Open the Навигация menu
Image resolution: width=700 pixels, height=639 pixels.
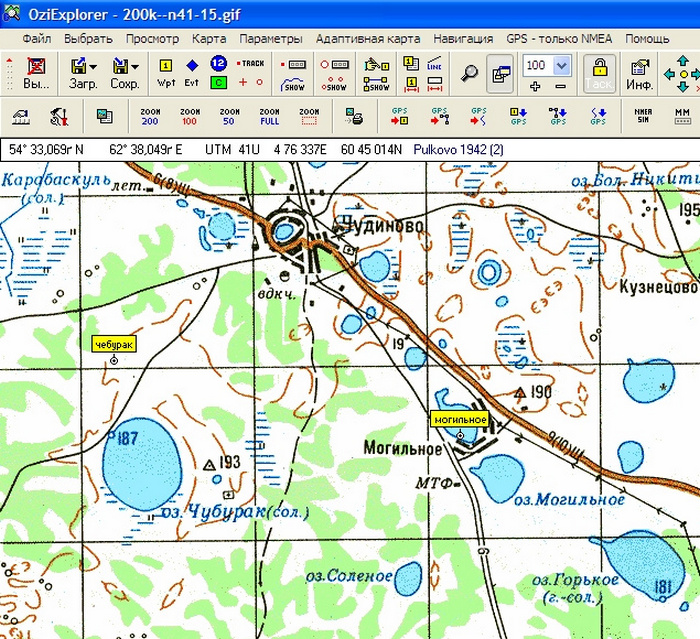[x=463, y=39]
